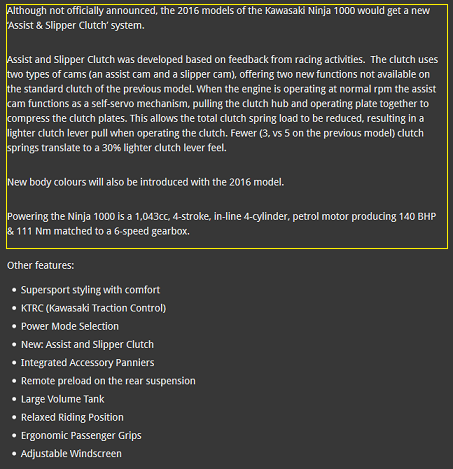453x469 pixels.
Task: Select 'Integrated Accessory Panniers' list item
Action: [88, 363]
